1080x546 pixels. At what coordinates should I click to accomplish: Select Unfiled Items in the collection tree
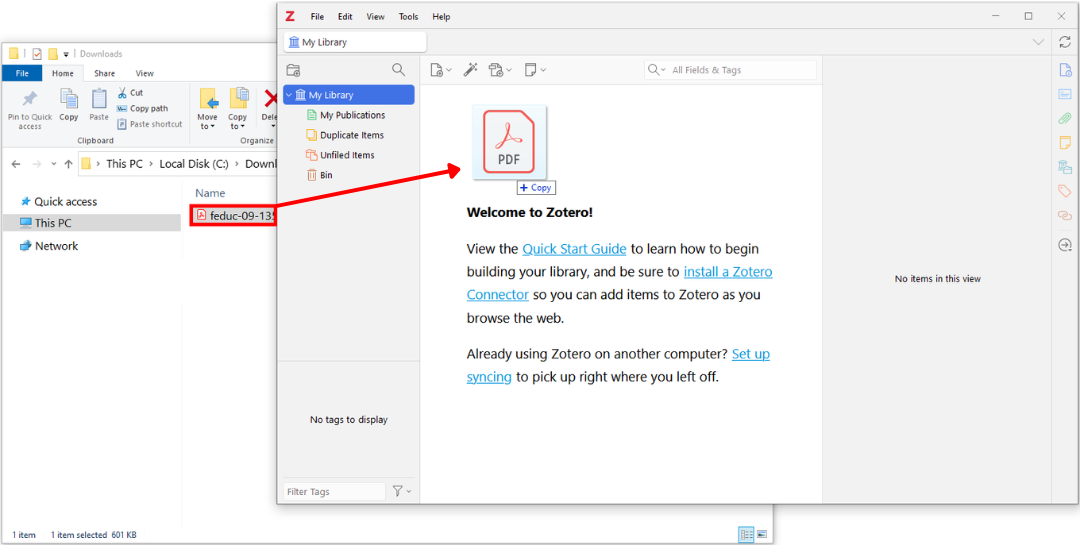[347, 155]
